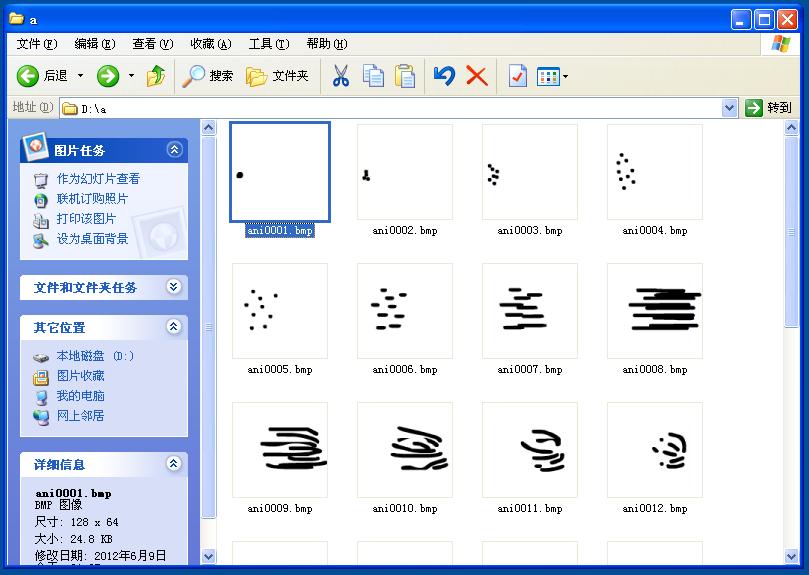
Task: Click 设为桌面背景 link
Action: click(x=92, y=238)
